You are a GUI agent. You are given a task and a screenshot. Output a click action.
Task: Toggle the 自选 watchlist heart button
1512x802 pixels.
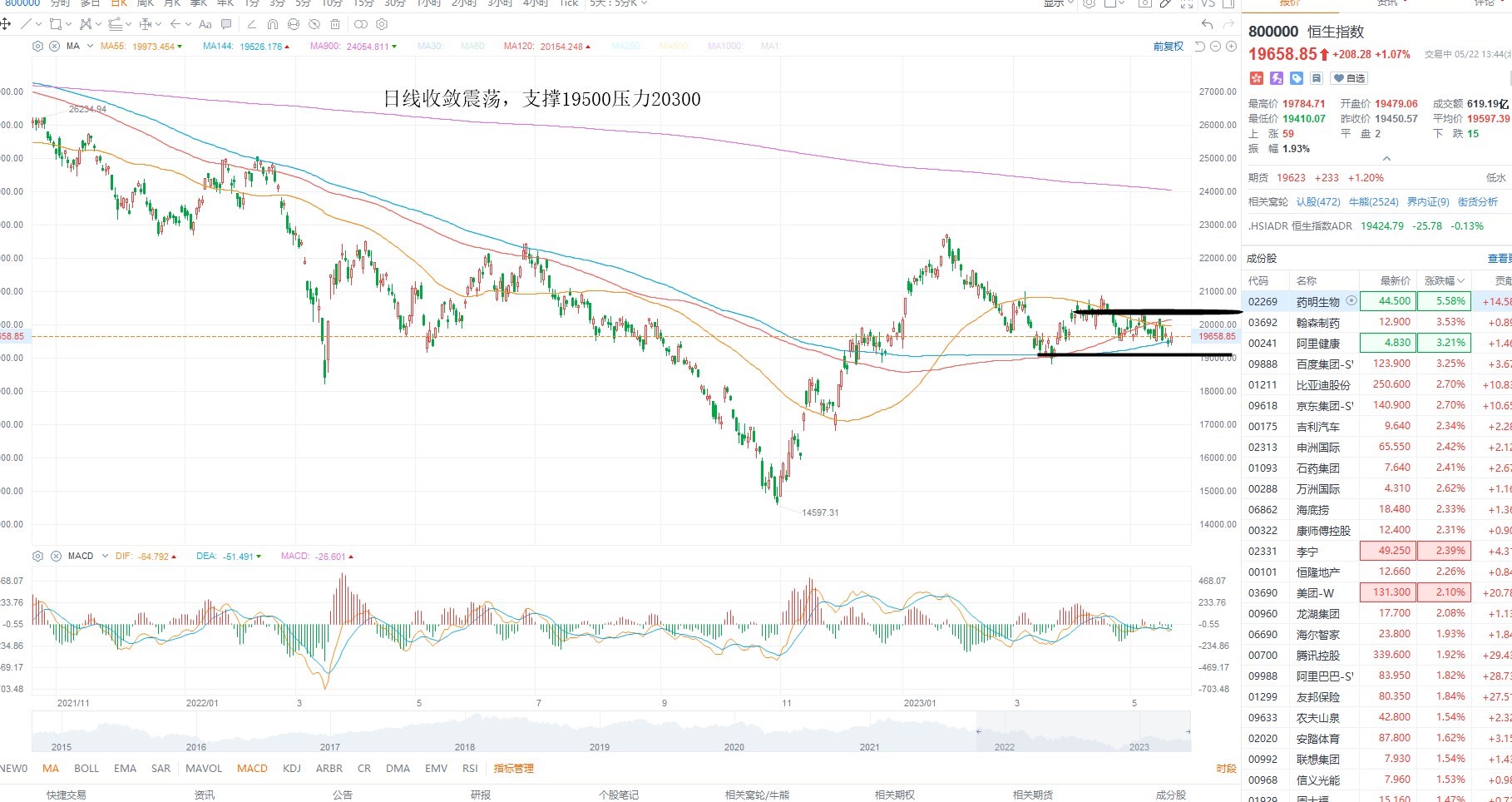point(1348,78)
